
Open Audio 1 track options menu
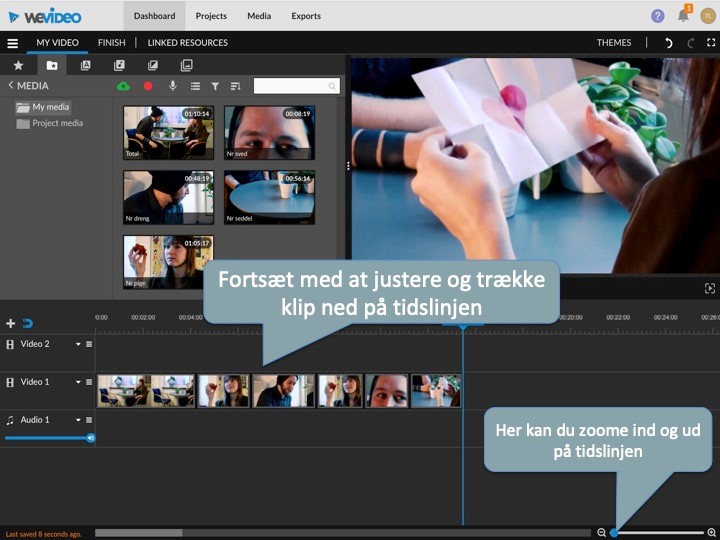tap(89, 420)
